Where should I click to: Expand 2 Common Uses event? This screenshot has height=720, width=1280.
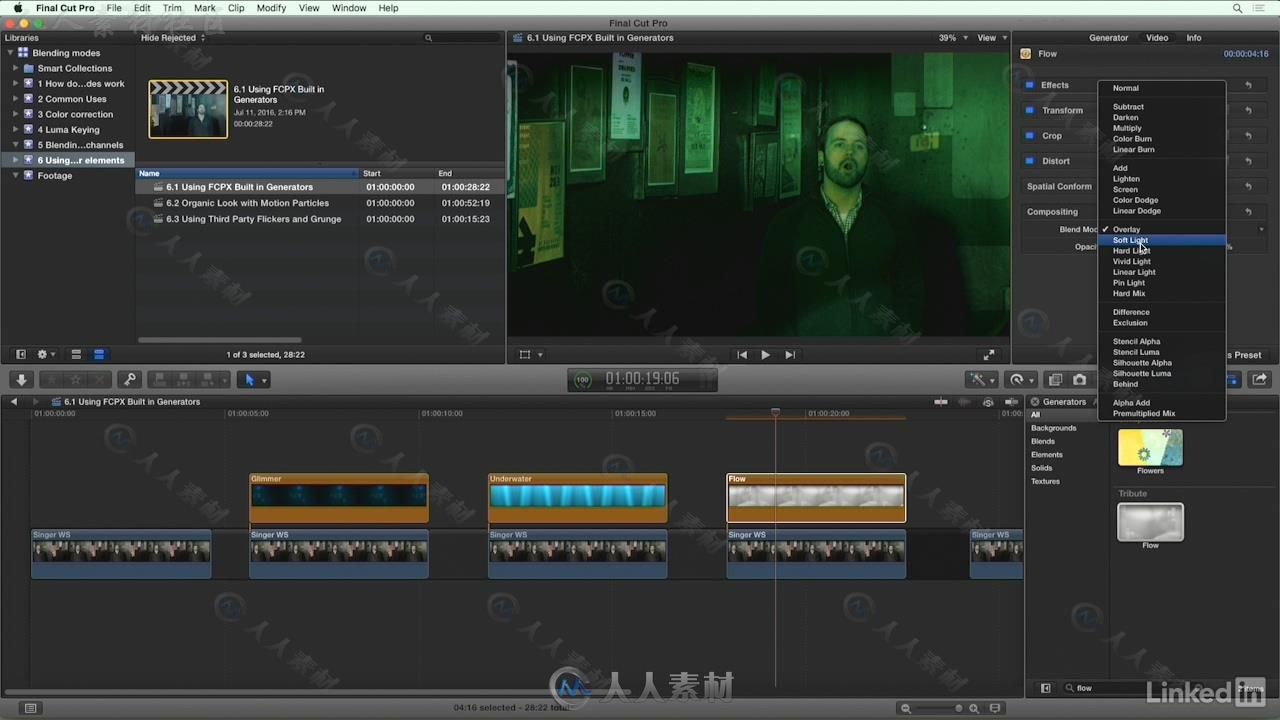[16, 99]
